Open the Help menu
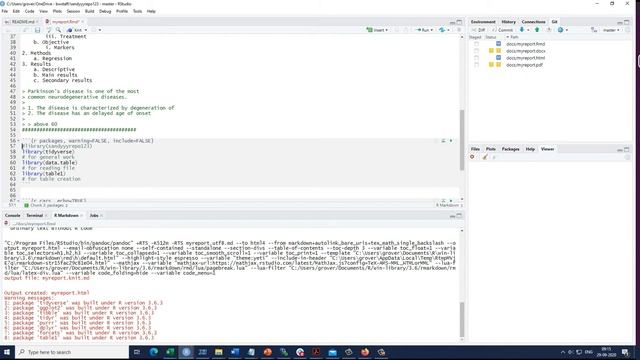 tap(151, 11)
